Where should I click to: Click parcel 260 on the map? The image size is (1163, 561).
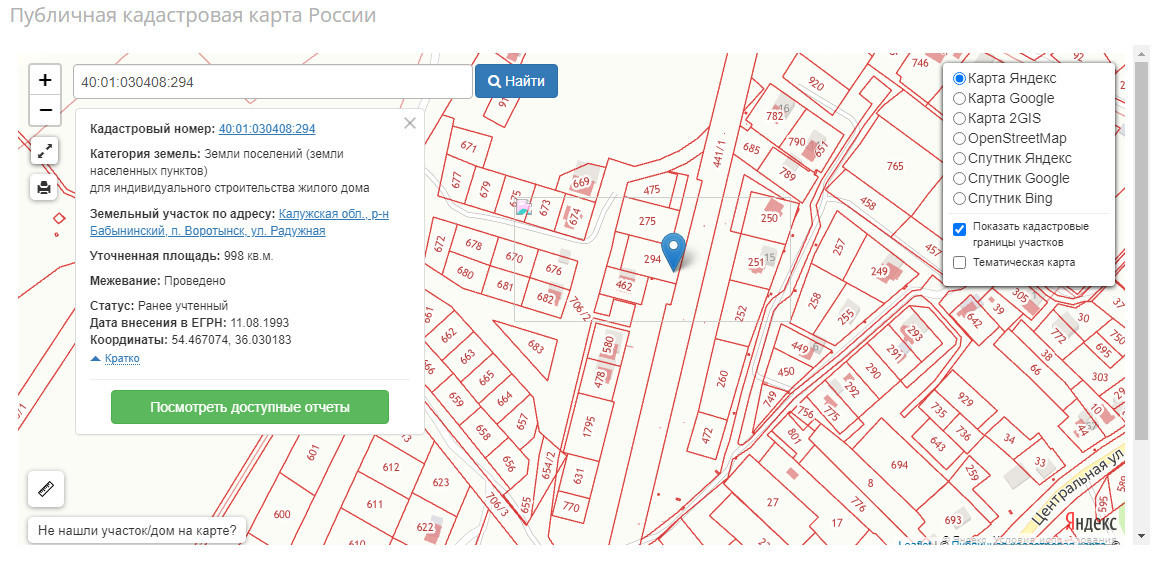click(x=722, y=379)
